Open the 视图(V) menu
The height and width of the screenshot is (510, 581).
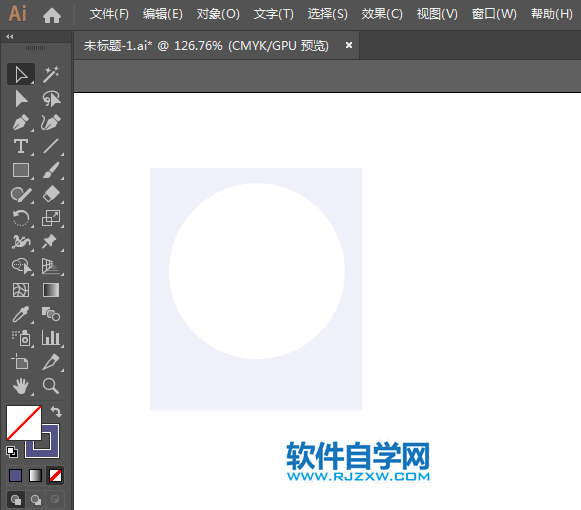tap(437, 14)
